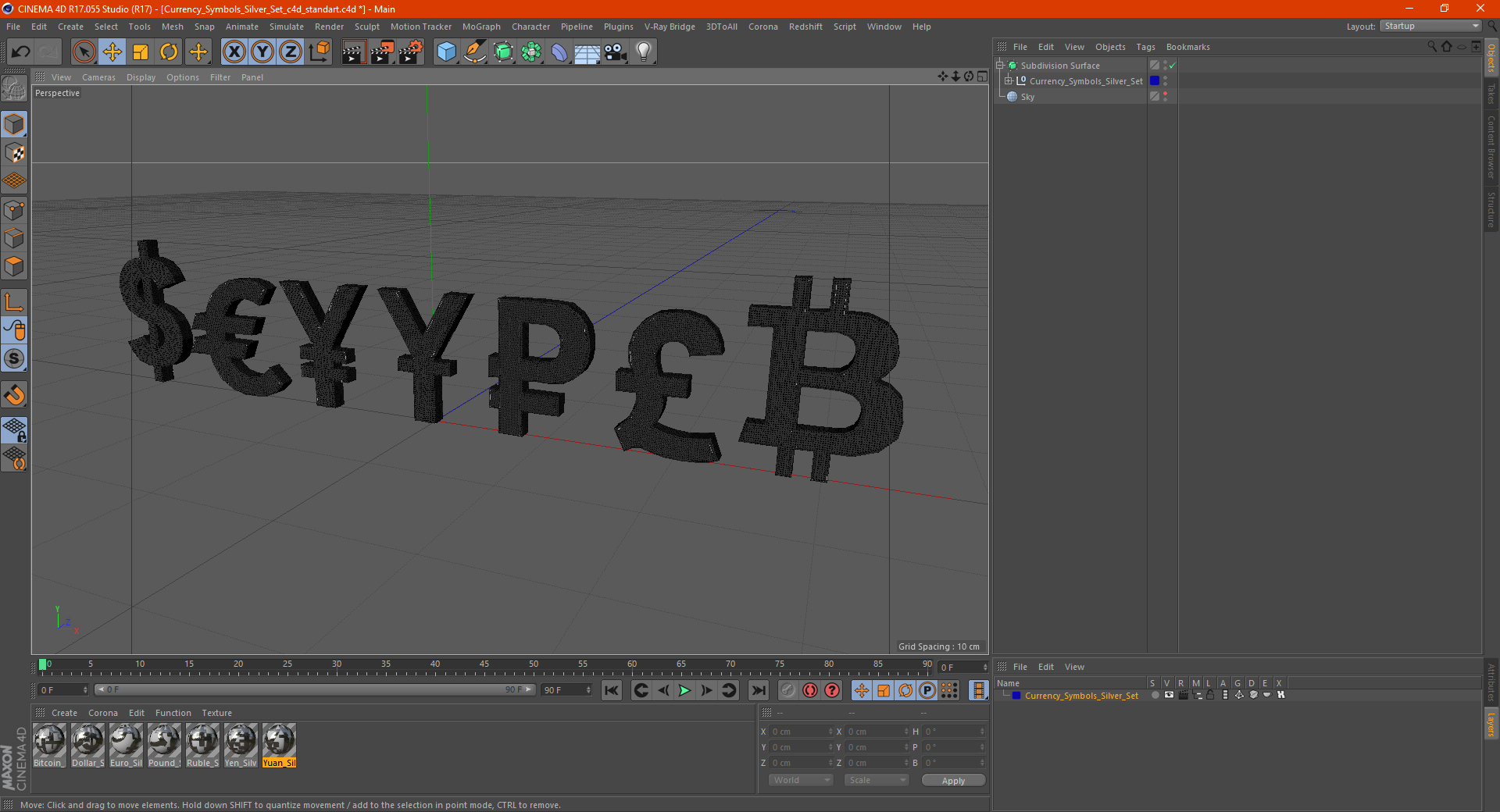Click the blue layer swatch for Currency_Symbols_Silver_Set
Viewport: 1500px width, 812px height.
[x=1154, y=80]
